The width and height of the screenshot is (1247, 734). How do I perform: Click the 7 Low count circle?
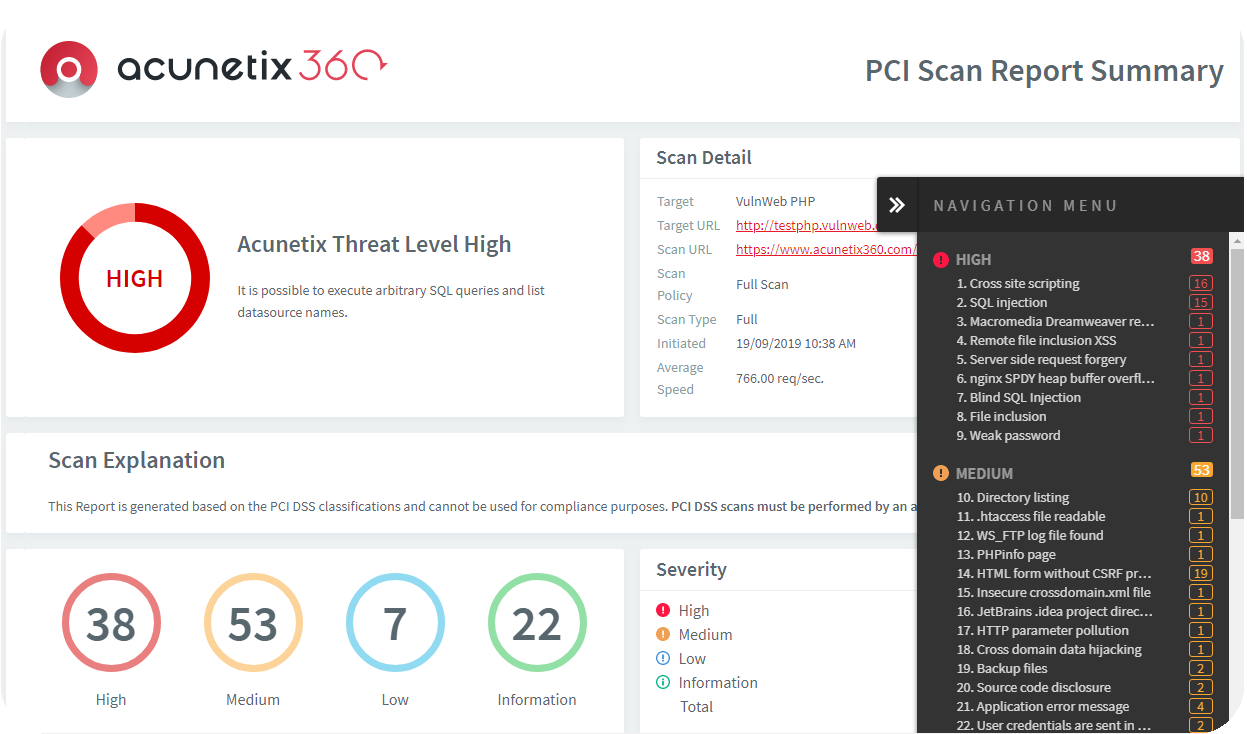point(395,623)
